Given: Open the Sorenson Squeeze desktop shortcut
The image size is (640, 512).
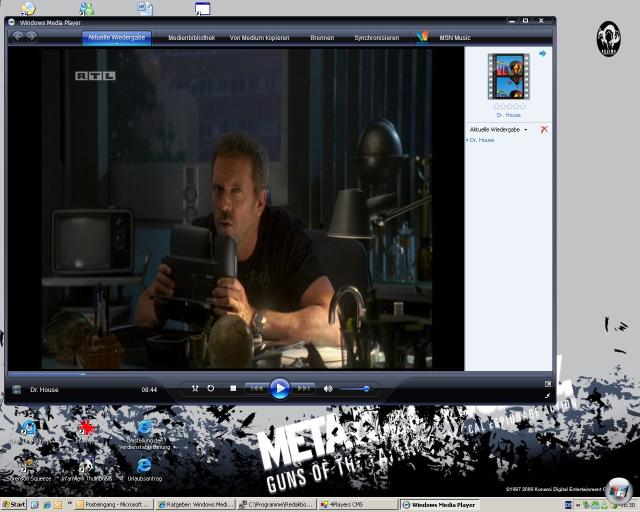Looking at the screenshot, I should pyautogui.click(x=29, y=470).
